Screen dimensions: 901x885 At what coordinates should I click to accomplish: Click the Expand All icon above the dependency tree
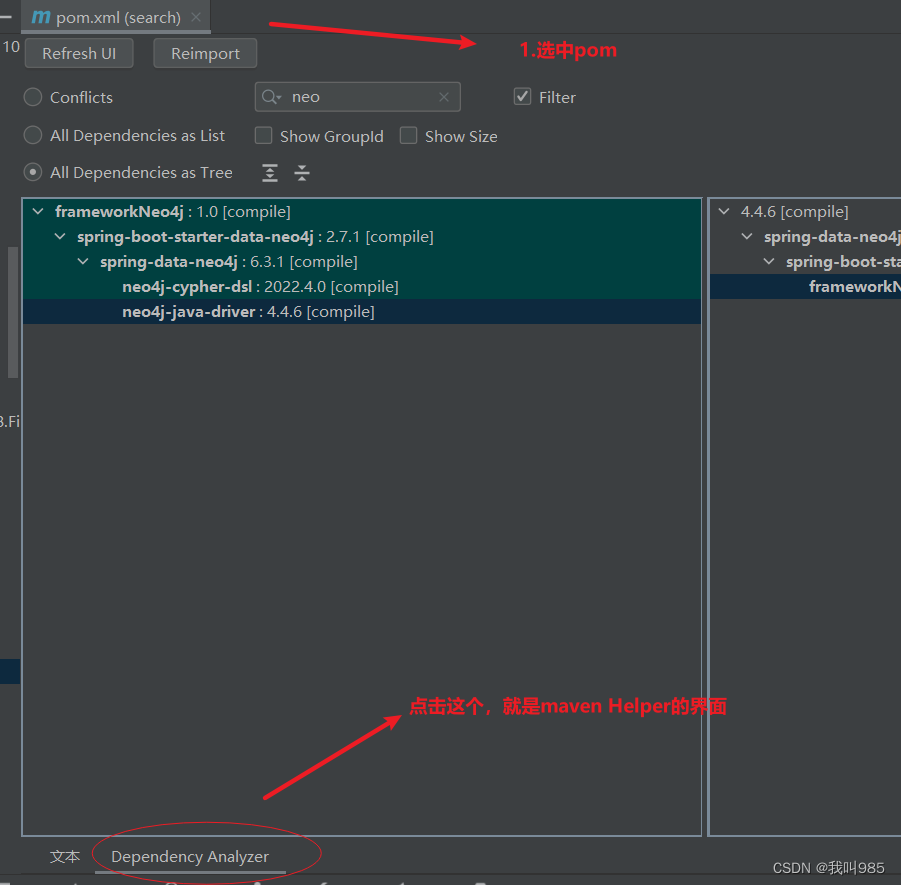pos(269,172)
